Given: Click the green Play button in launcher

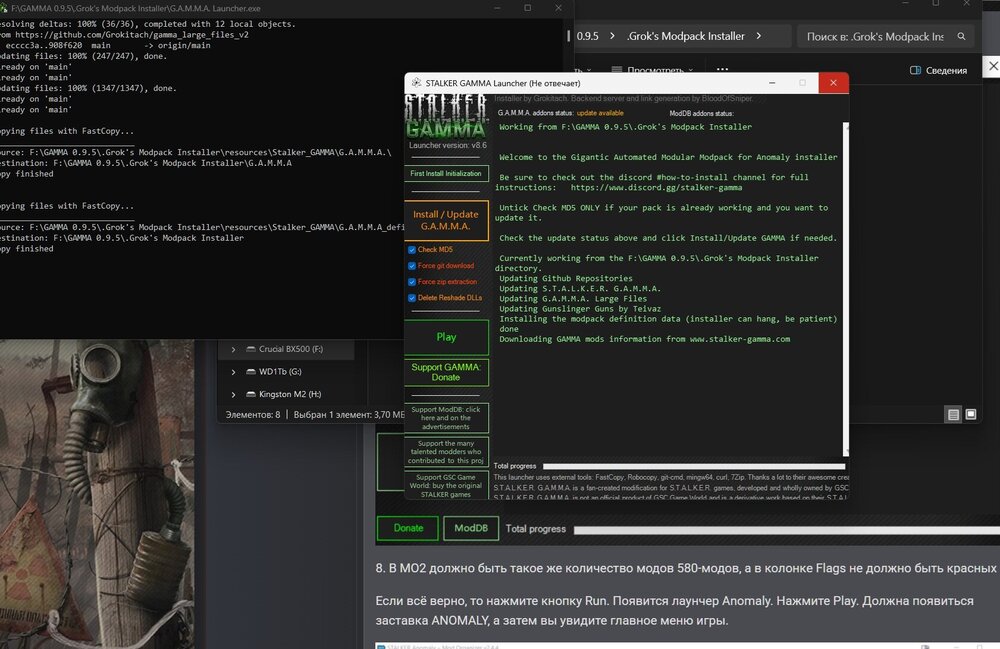Looking at the screenshot, I should (446, 337).
